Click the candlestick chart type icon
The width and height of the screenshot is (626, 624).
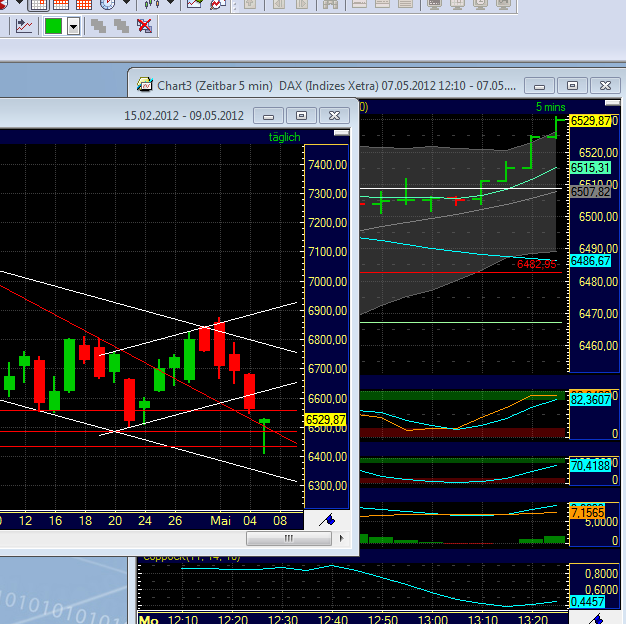(151, 4)
